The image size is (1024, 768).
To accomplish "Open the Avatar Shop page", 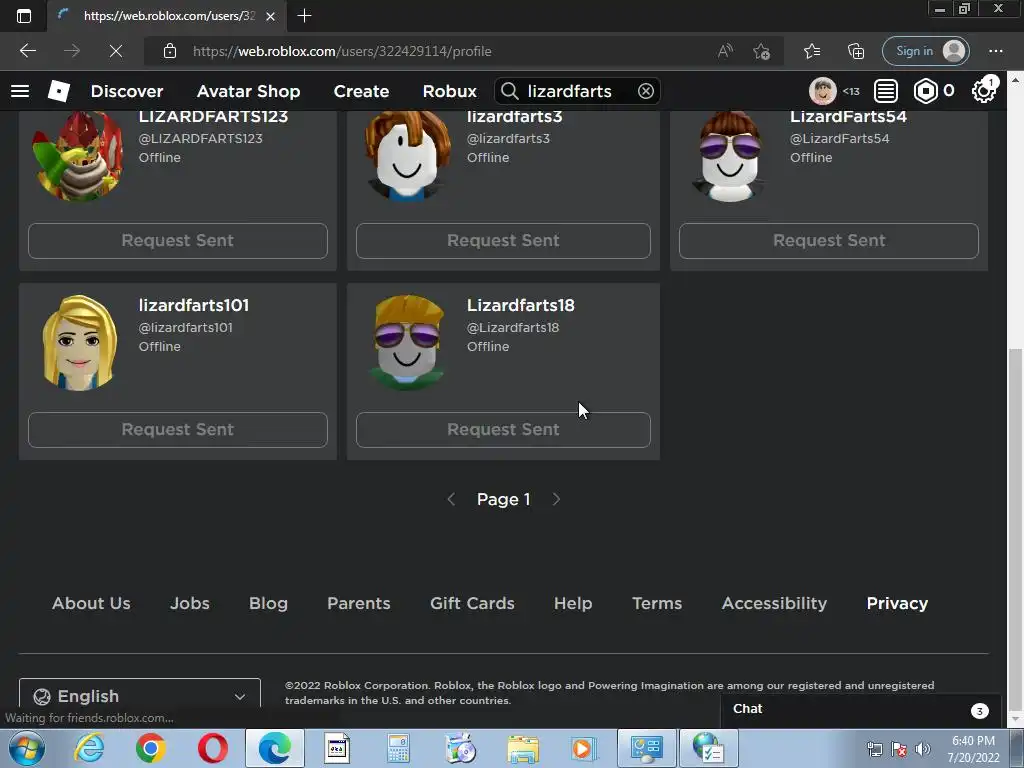I will point(248,91).
